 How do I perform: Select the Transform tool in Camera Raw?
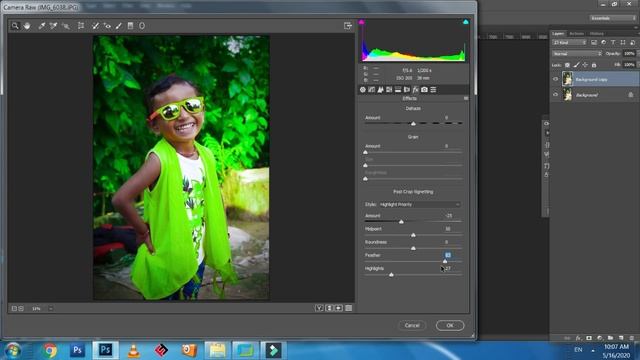(81, 26)
